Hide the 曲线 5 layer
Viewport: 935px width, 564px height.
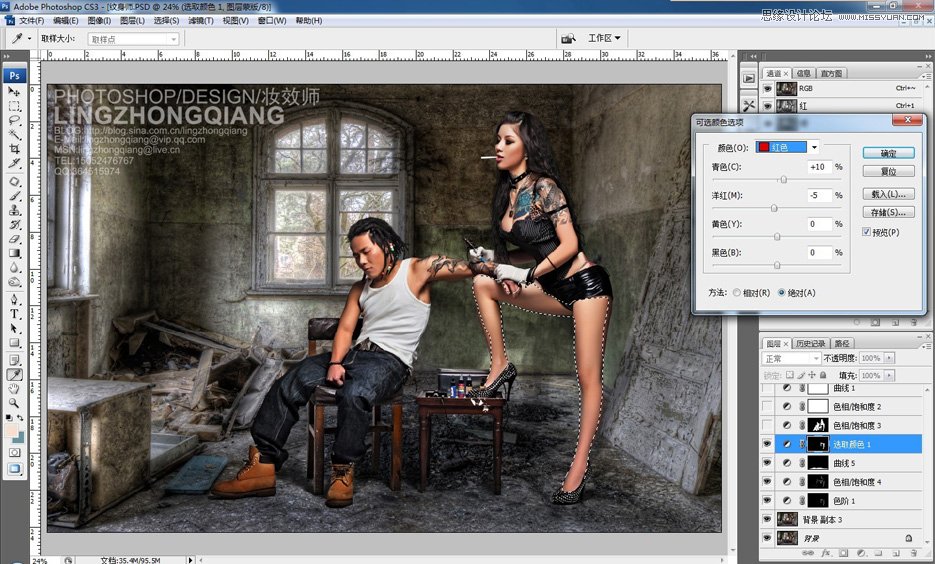pos(767,463)
